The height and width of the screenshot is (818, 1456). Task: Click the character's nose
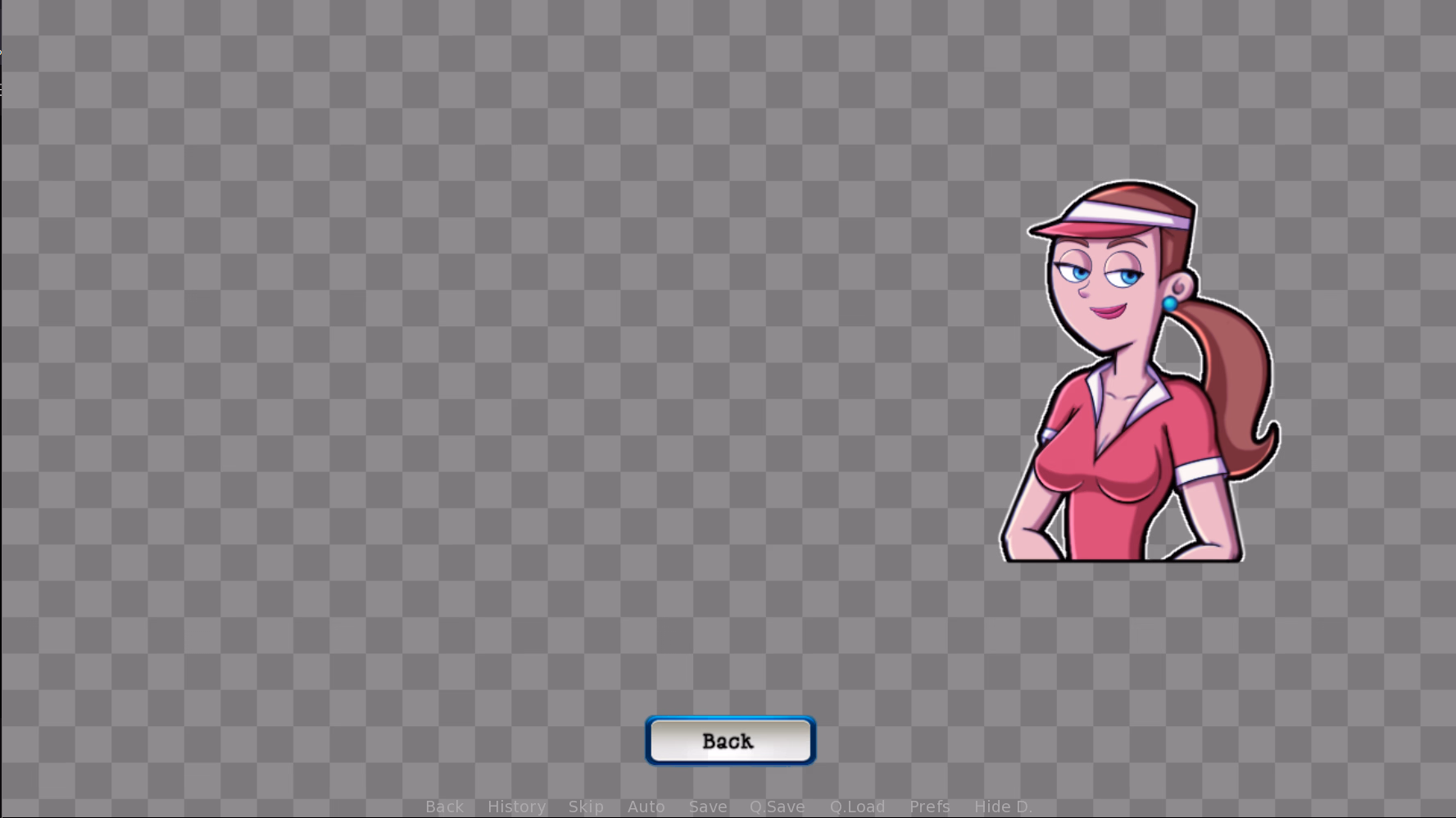click(x=1083, y=290)
